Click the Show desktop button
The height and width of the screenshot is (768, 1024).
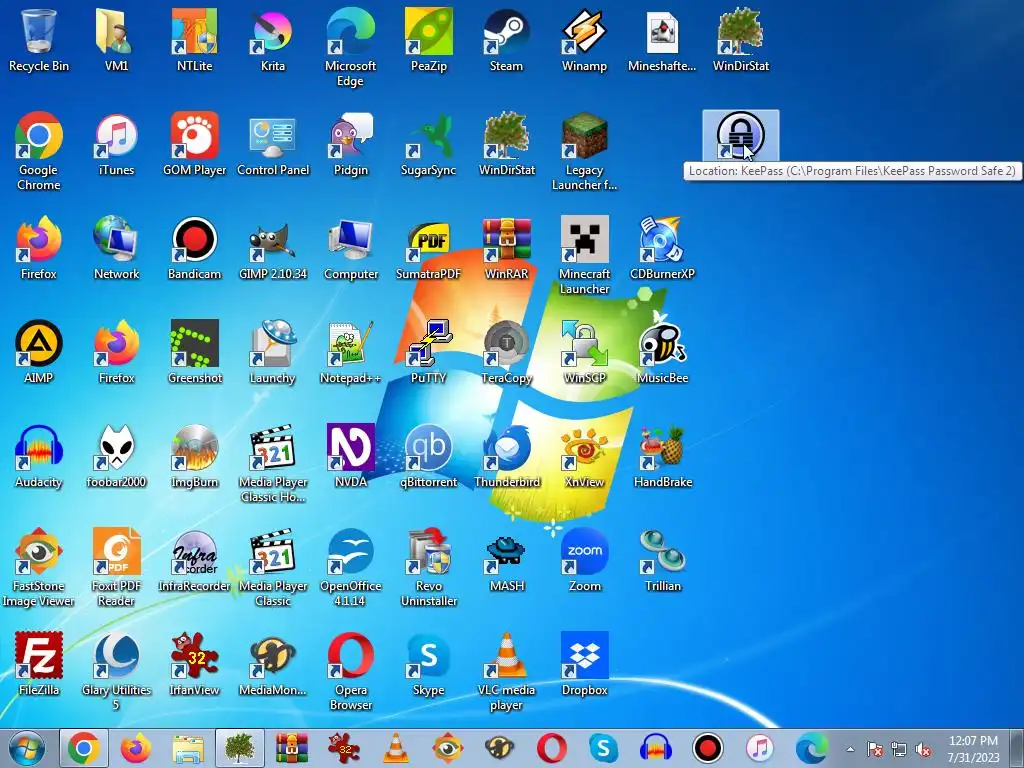[1016, 748]
